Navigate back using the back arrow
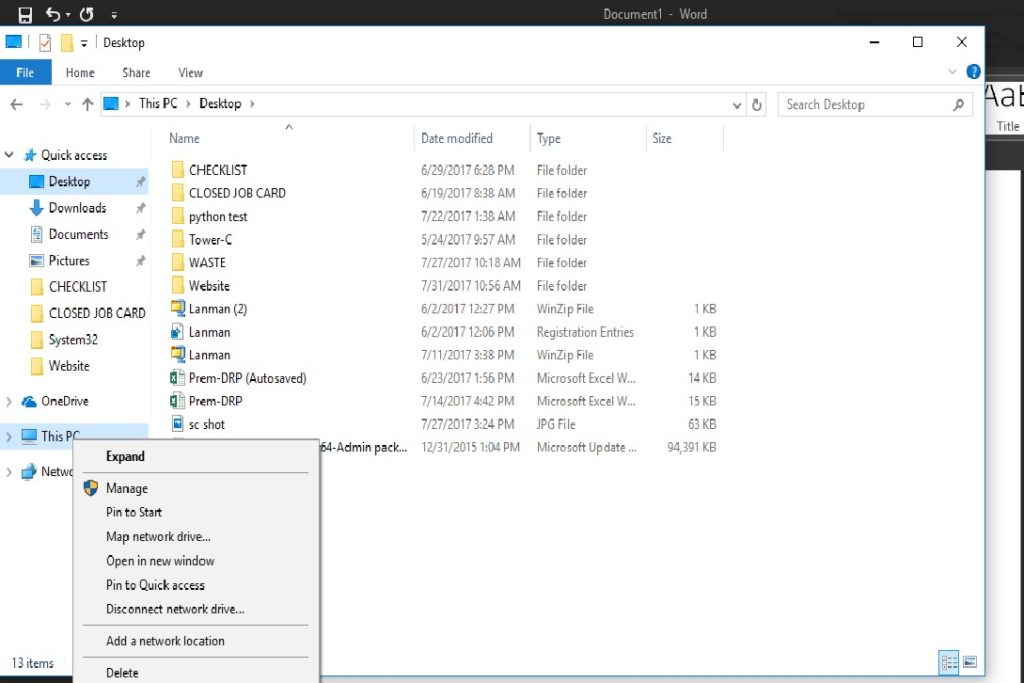Screen dimensions: 1024x683 click(x=16, y=104)
